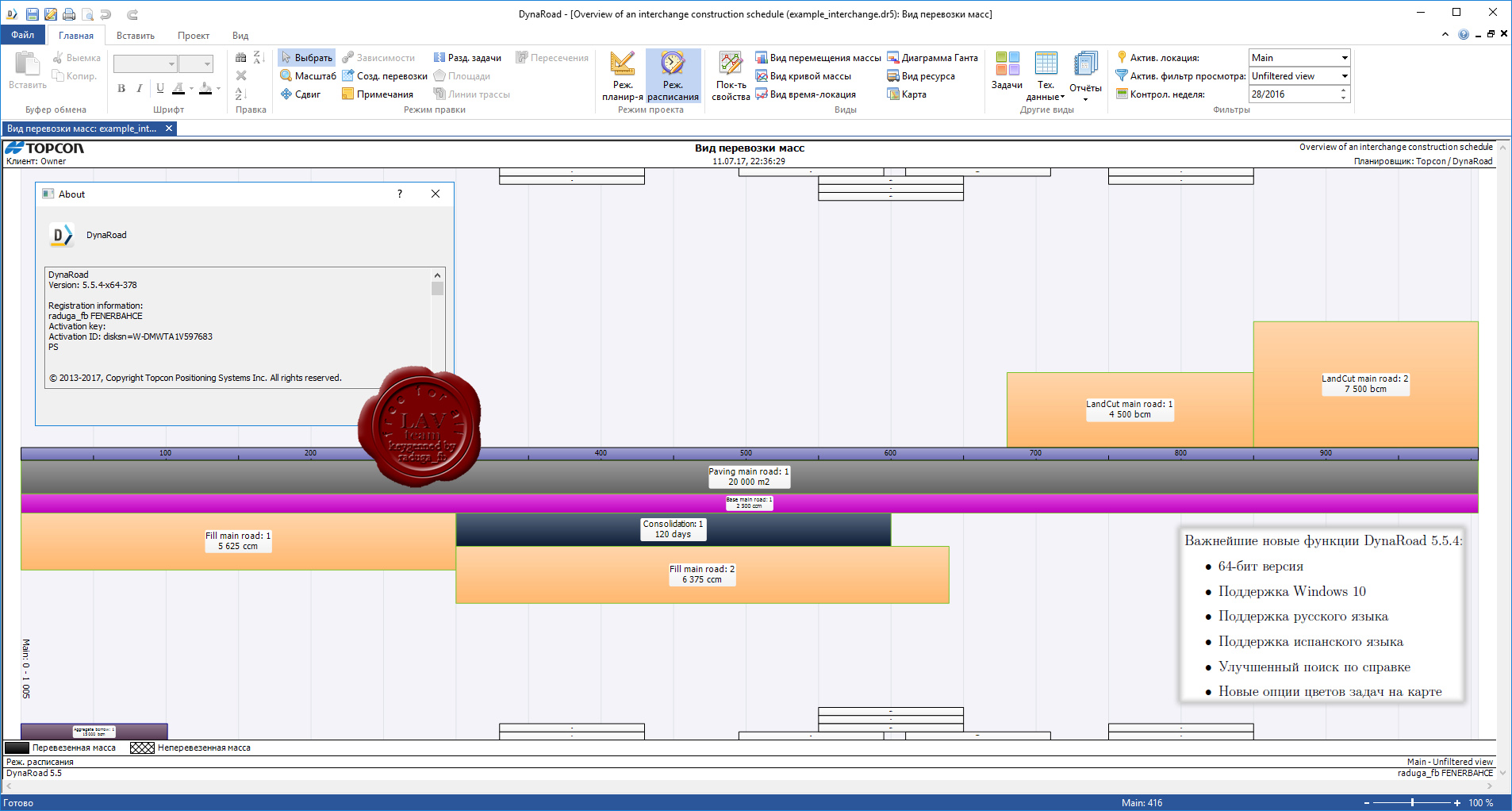Screen dimensions: 1512x811
Task: Open Вид перемещения массы view
Action: [818, 58]
